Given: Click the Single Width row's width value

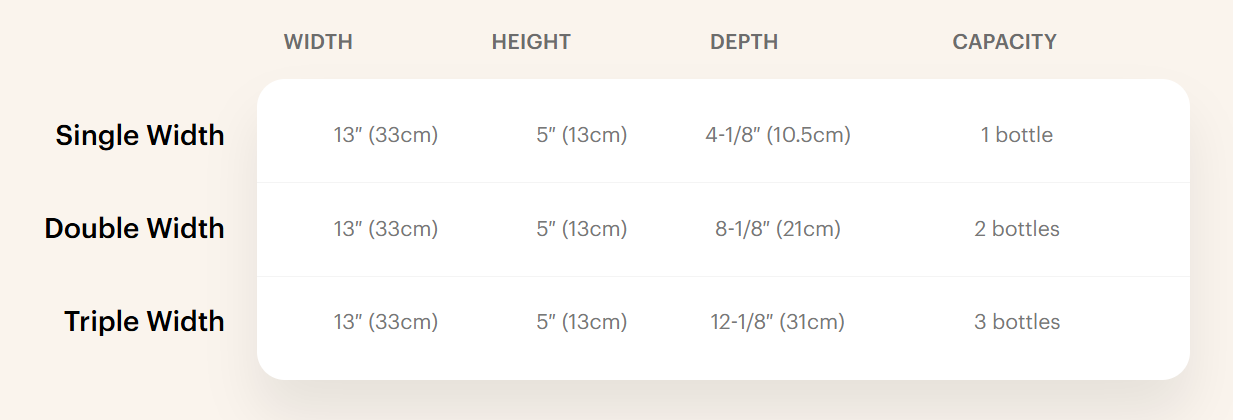Looking at the screenshot, I should click(386, 135).
